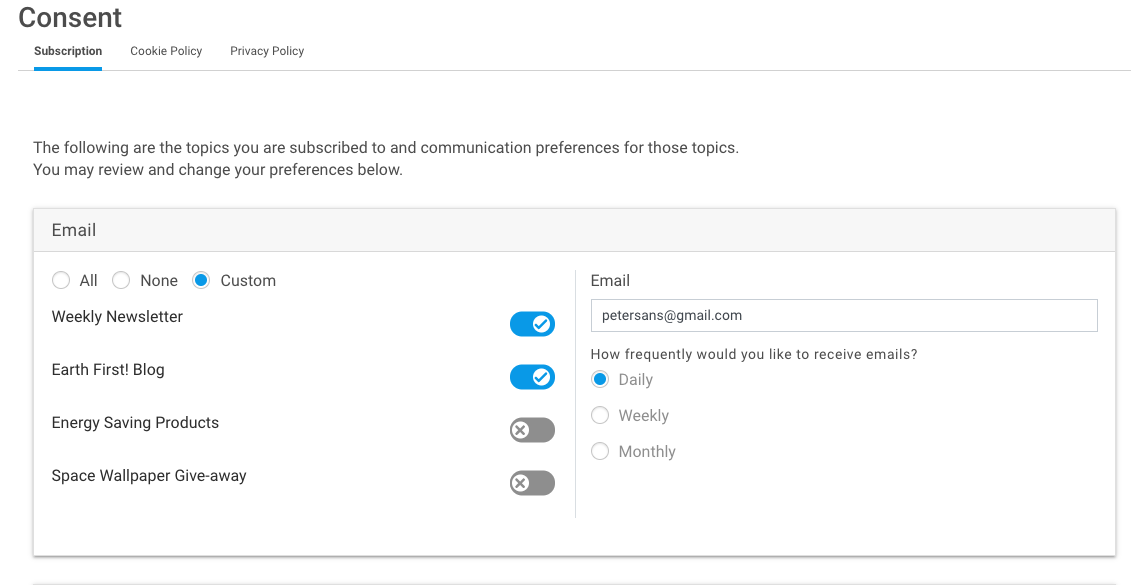Viewport: 1144px width, 585px height.
Task: Click the Weekly Newsletter topic label
Action: click(x=117, y=317)
